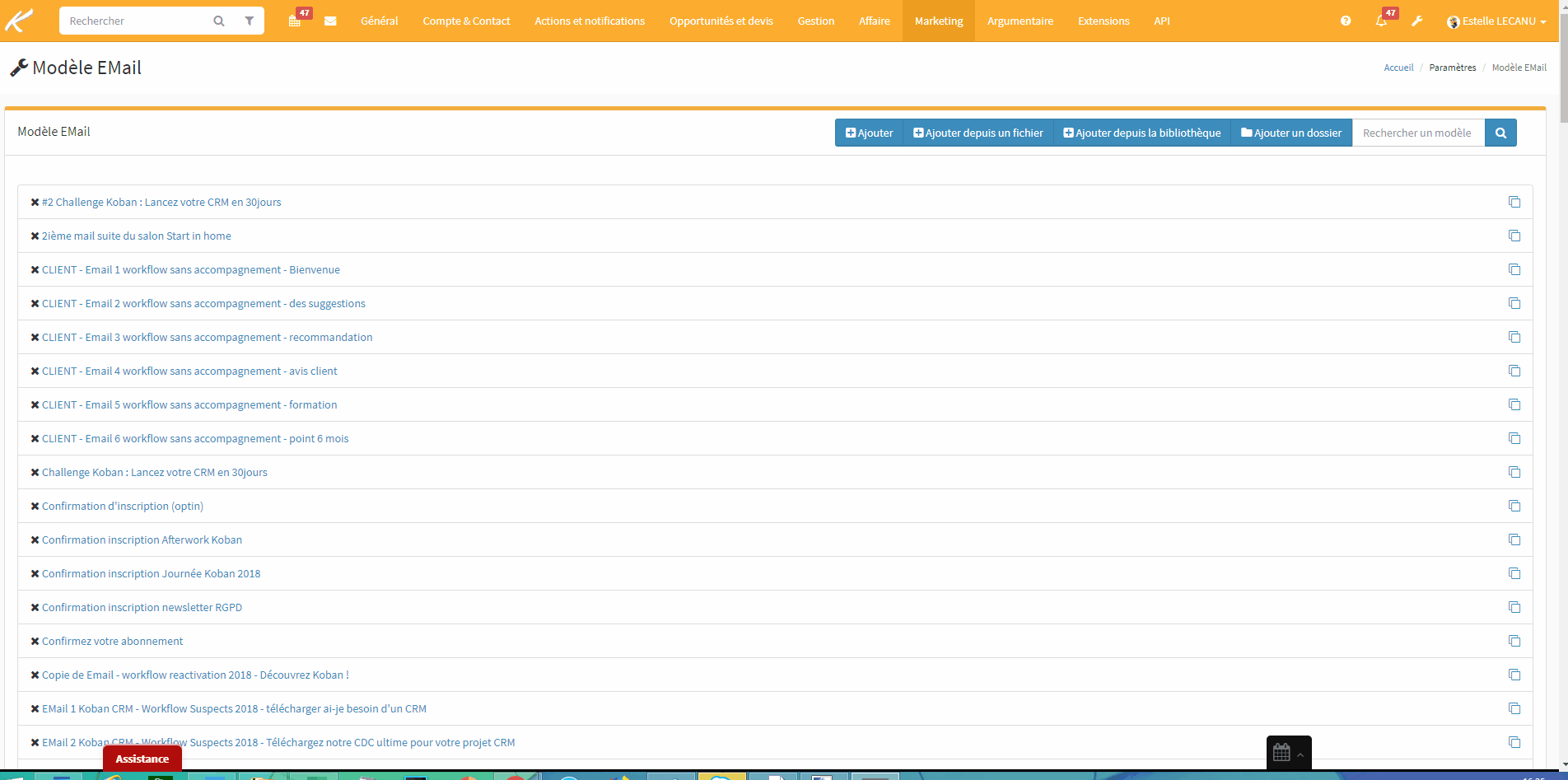The width and height of the screenshot is (1568, 780).
Task: Click copy icon for 'Confirmation d'inscription (optin)'
Action: [x=1514, y=506]
